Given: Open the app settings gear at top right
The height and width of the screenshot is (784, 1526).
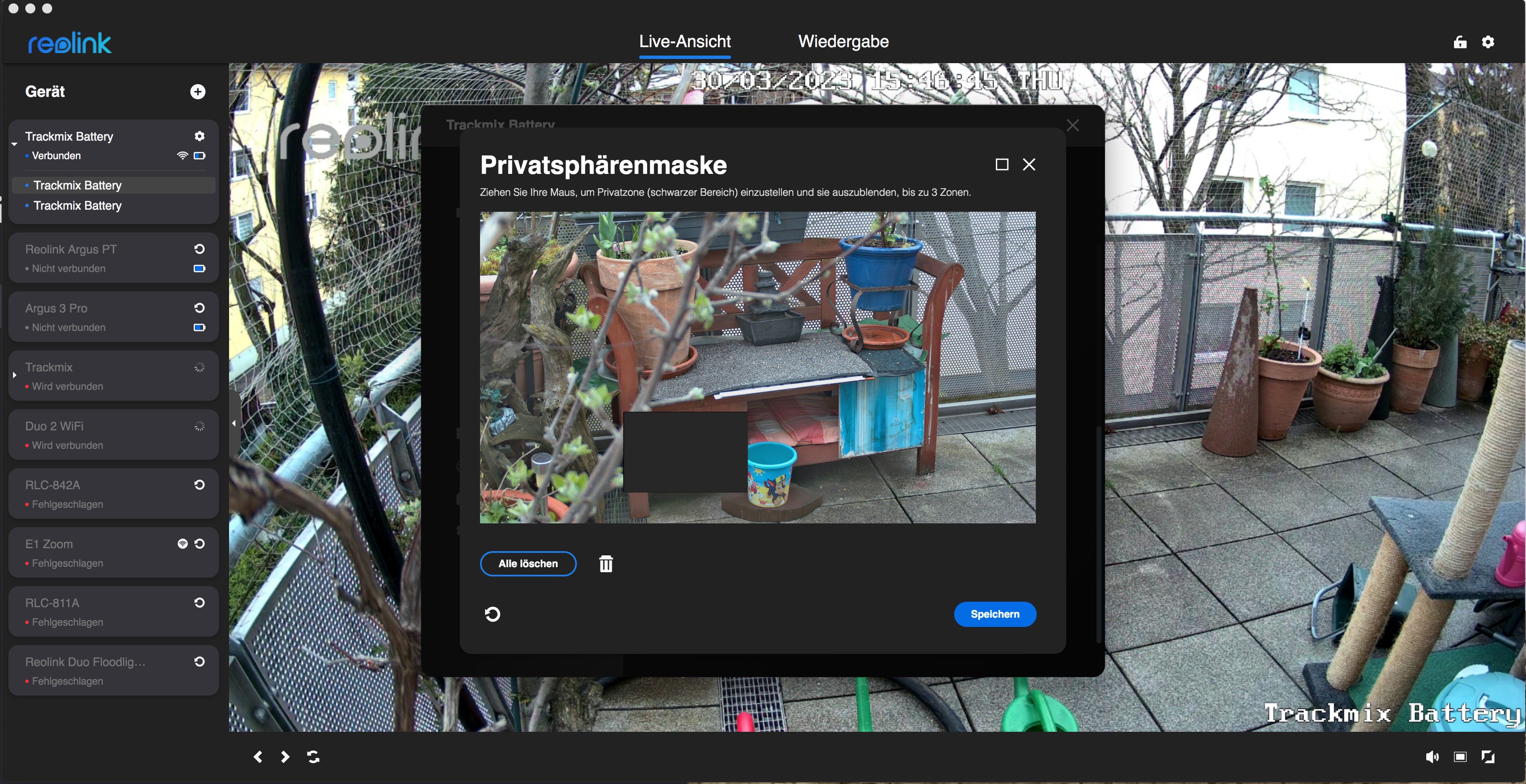Looking at the screenshot, I should (1488, 42).
